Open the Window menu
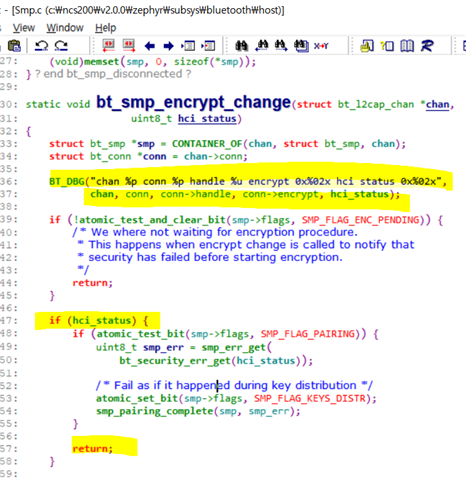 coord(65,28)
